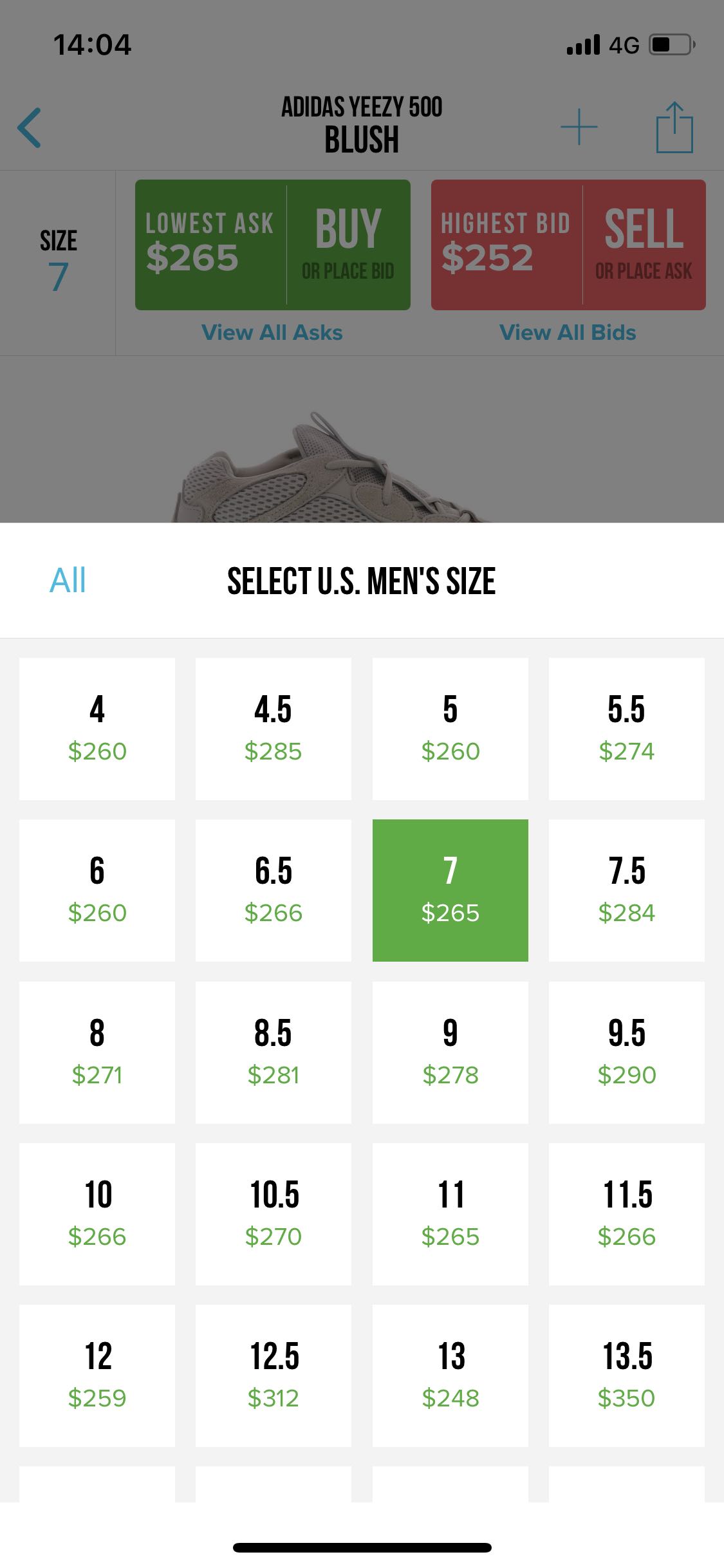Choose size 13.5 priced $350
The height and width of the screenshot is (1568, 724).
tap(627, 1376)
